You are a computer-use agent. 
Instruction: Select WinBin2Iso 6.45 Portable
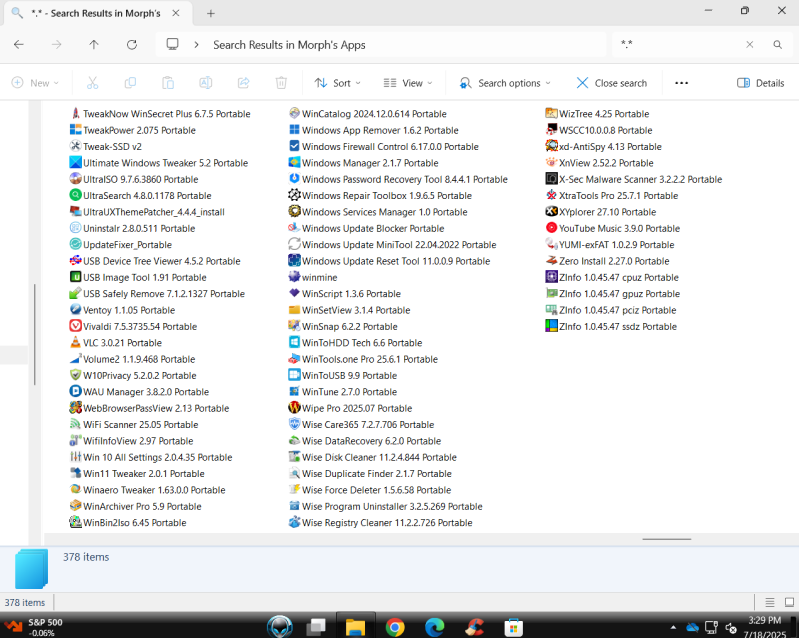click(x=128, y=522)
